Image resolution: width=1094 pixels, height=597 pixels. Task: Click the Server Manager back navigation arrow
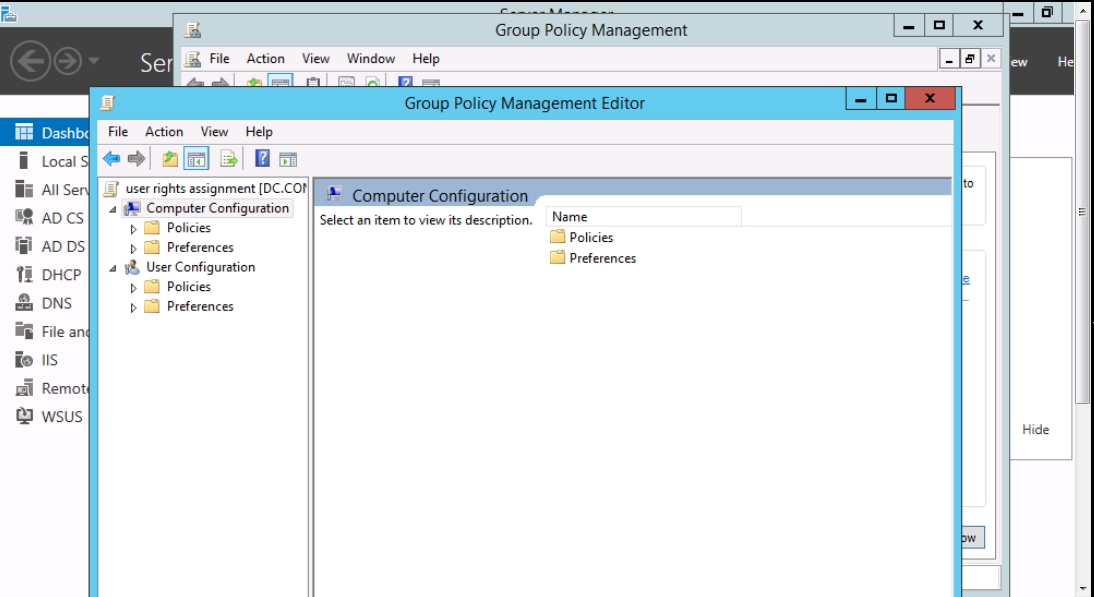point(30,61)
